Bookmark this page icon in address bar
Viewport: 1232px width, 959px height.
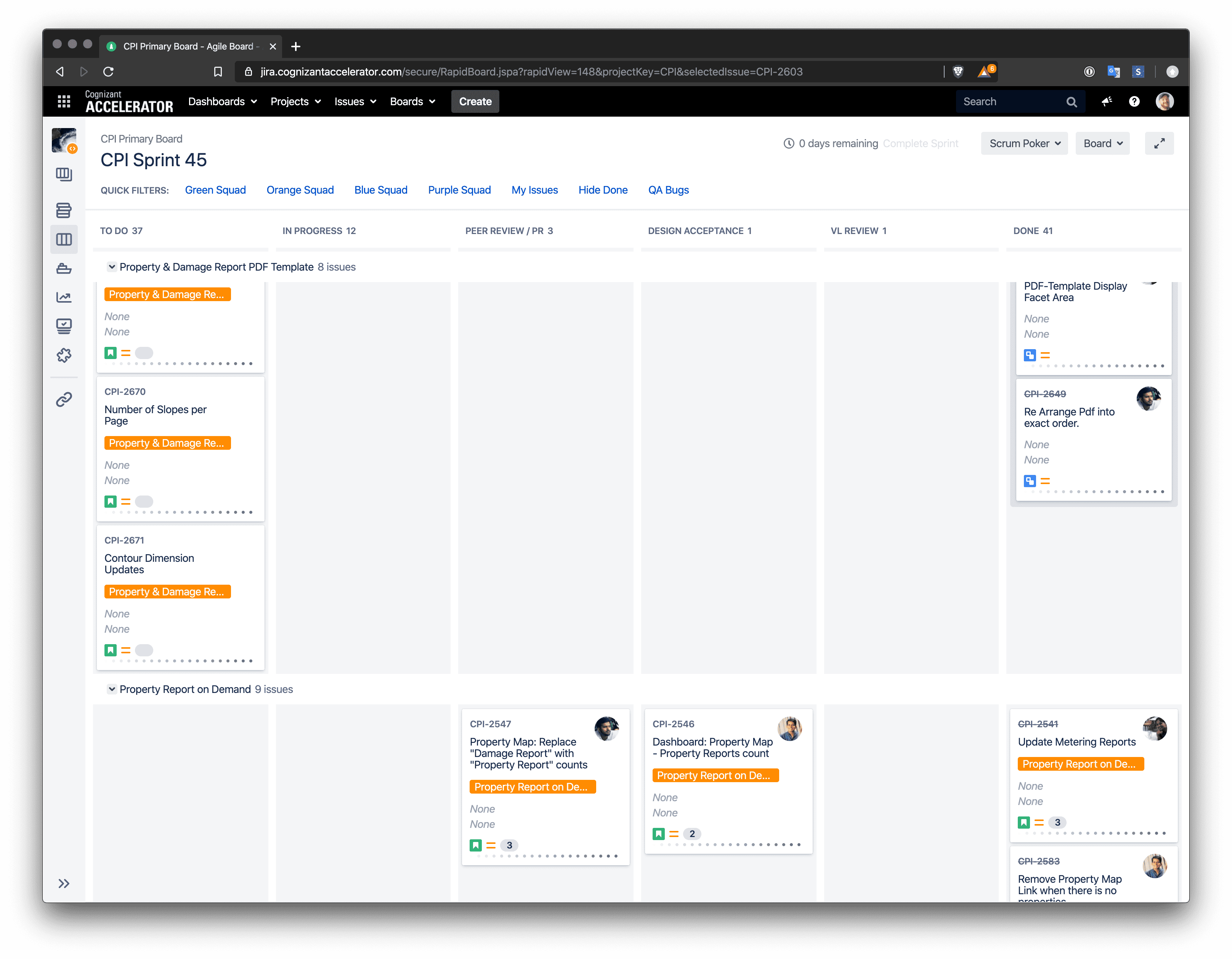click(x=218, y=72)
